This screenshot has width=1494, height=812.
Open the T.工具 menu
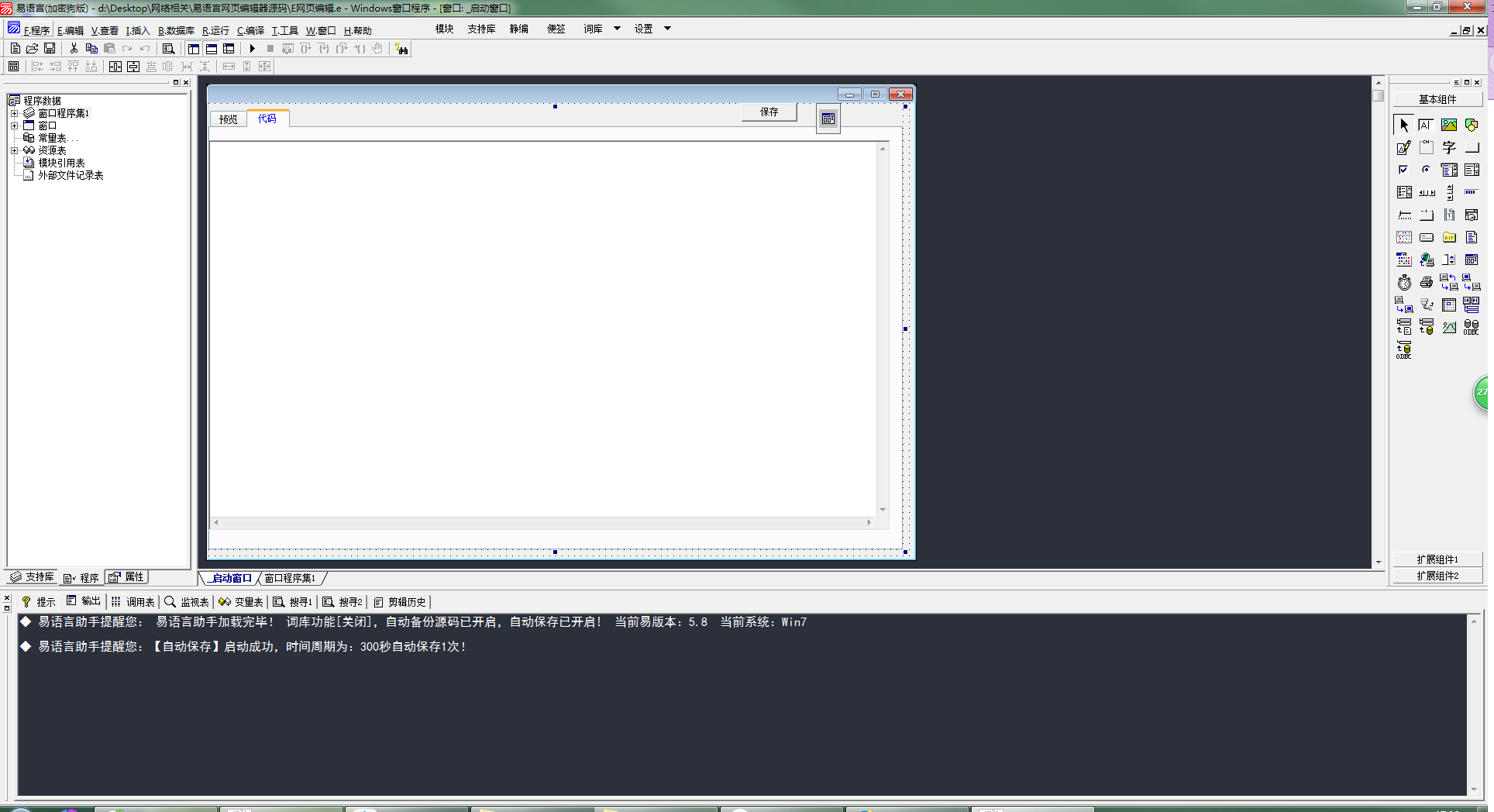[284, 30]
